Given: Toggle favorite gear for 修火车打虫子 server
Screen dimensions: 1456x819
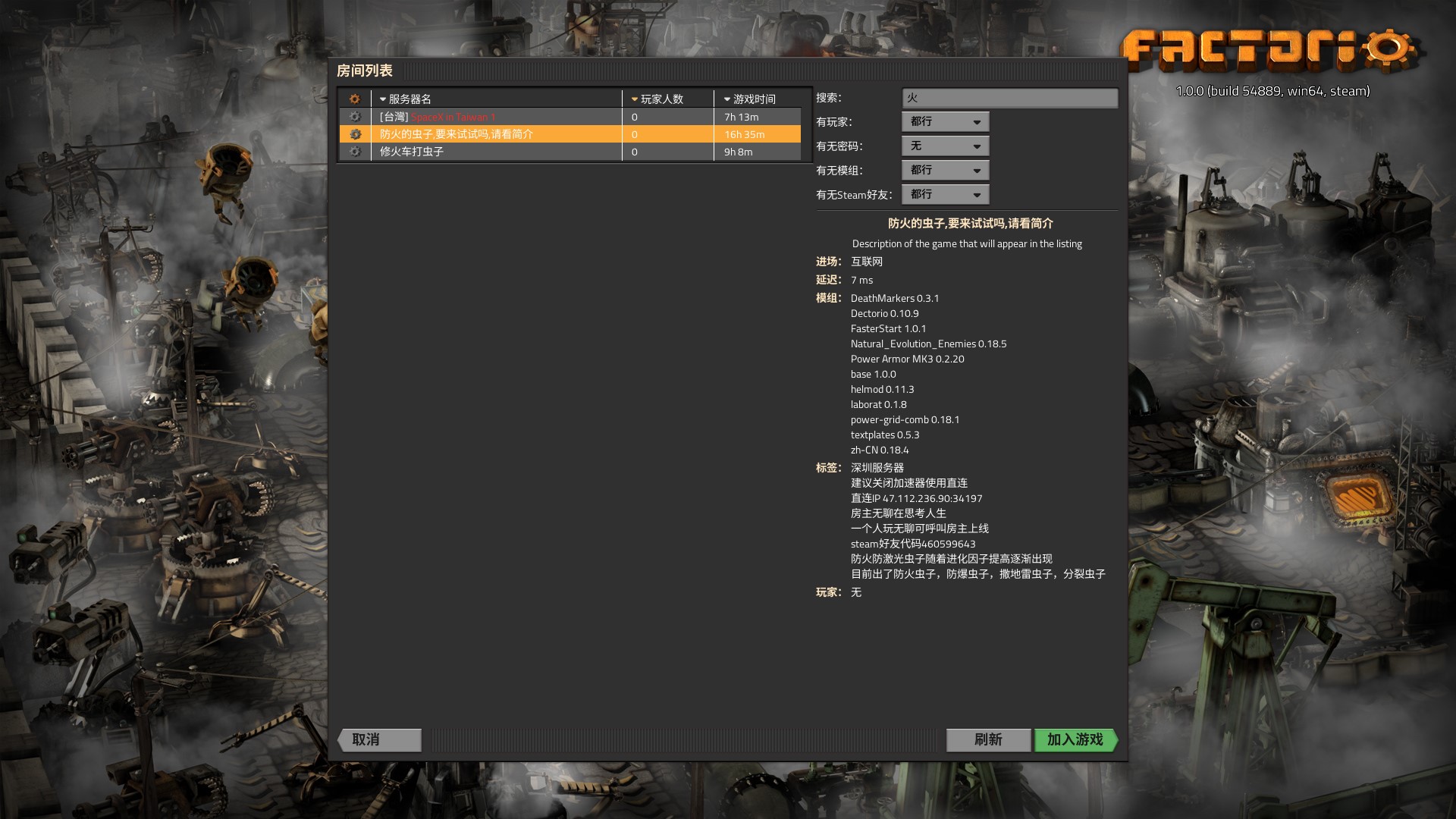Looking at the screenshot, I should pyautogui.click(x=354, y=152).
